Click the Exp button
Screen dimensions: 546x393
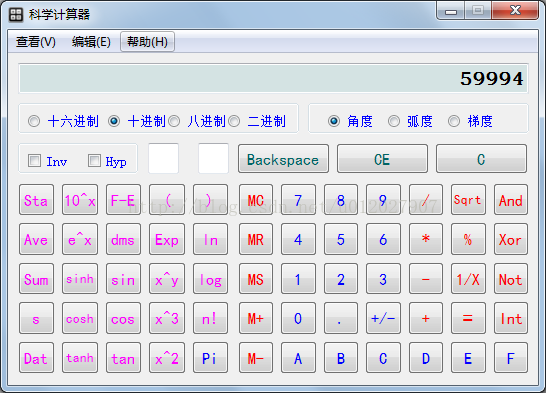(x=167, y=239)
